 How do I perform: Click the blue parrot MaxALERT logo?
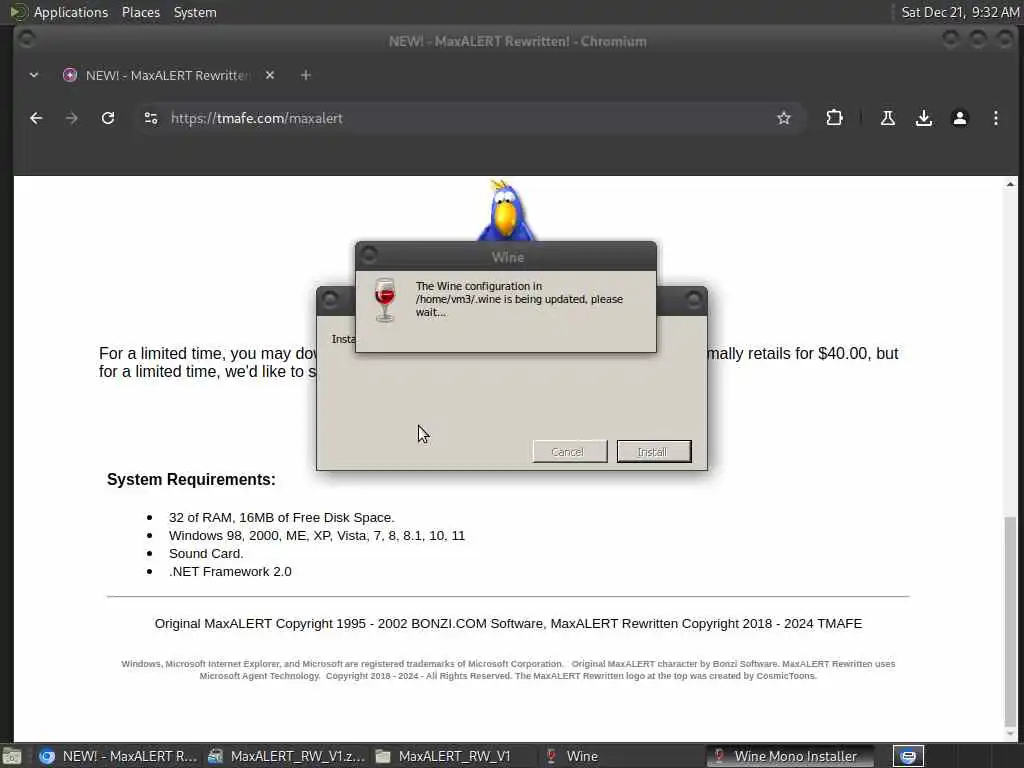[x=506, y=211]
